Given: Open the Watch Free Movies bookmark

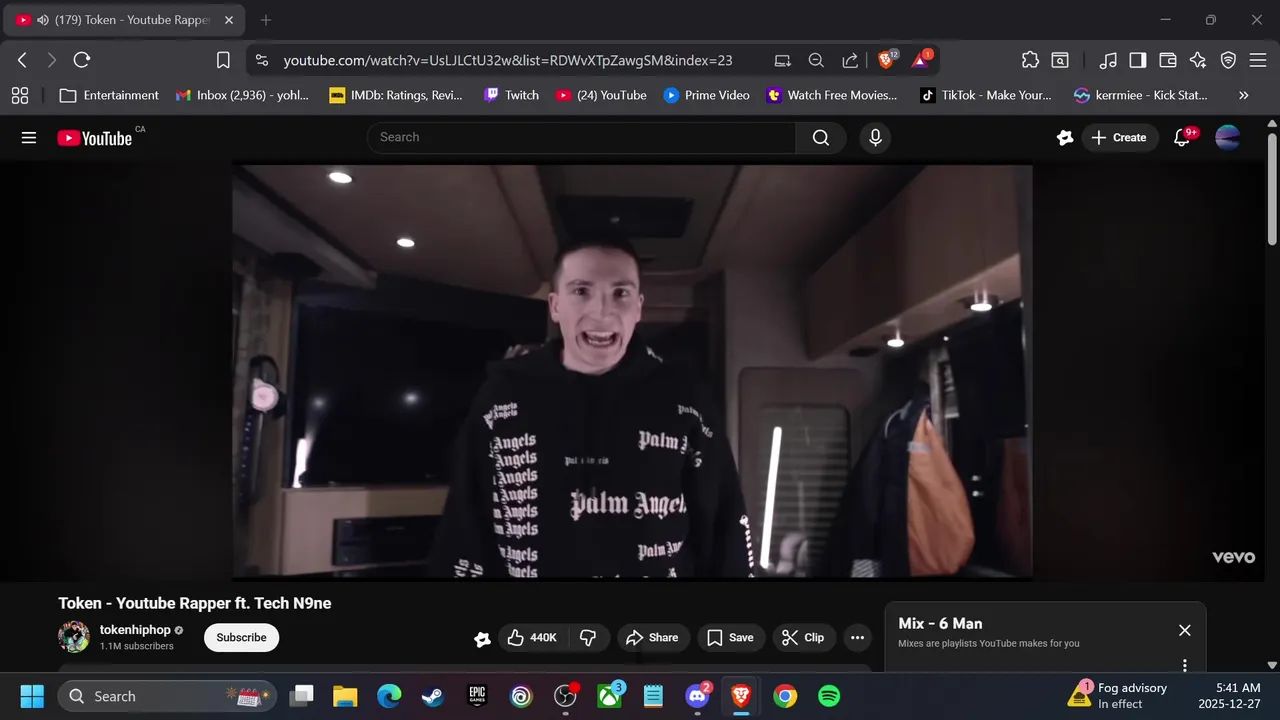Looking at the screenshot, I should [x=832, y=96].
